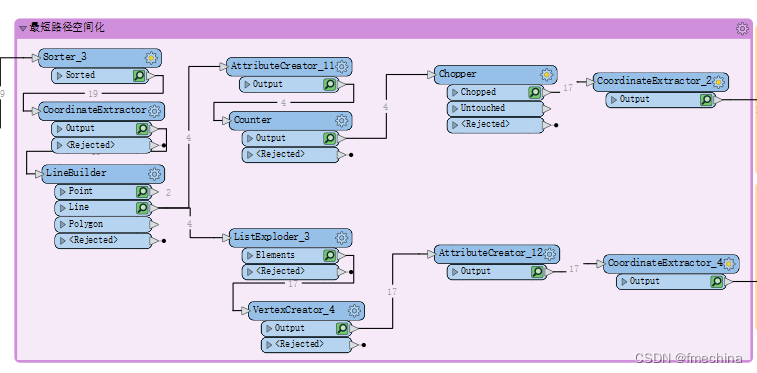The image size is (757, 373).
Task: Open Sorter_3 parameters gear icon
Action: 151,58
